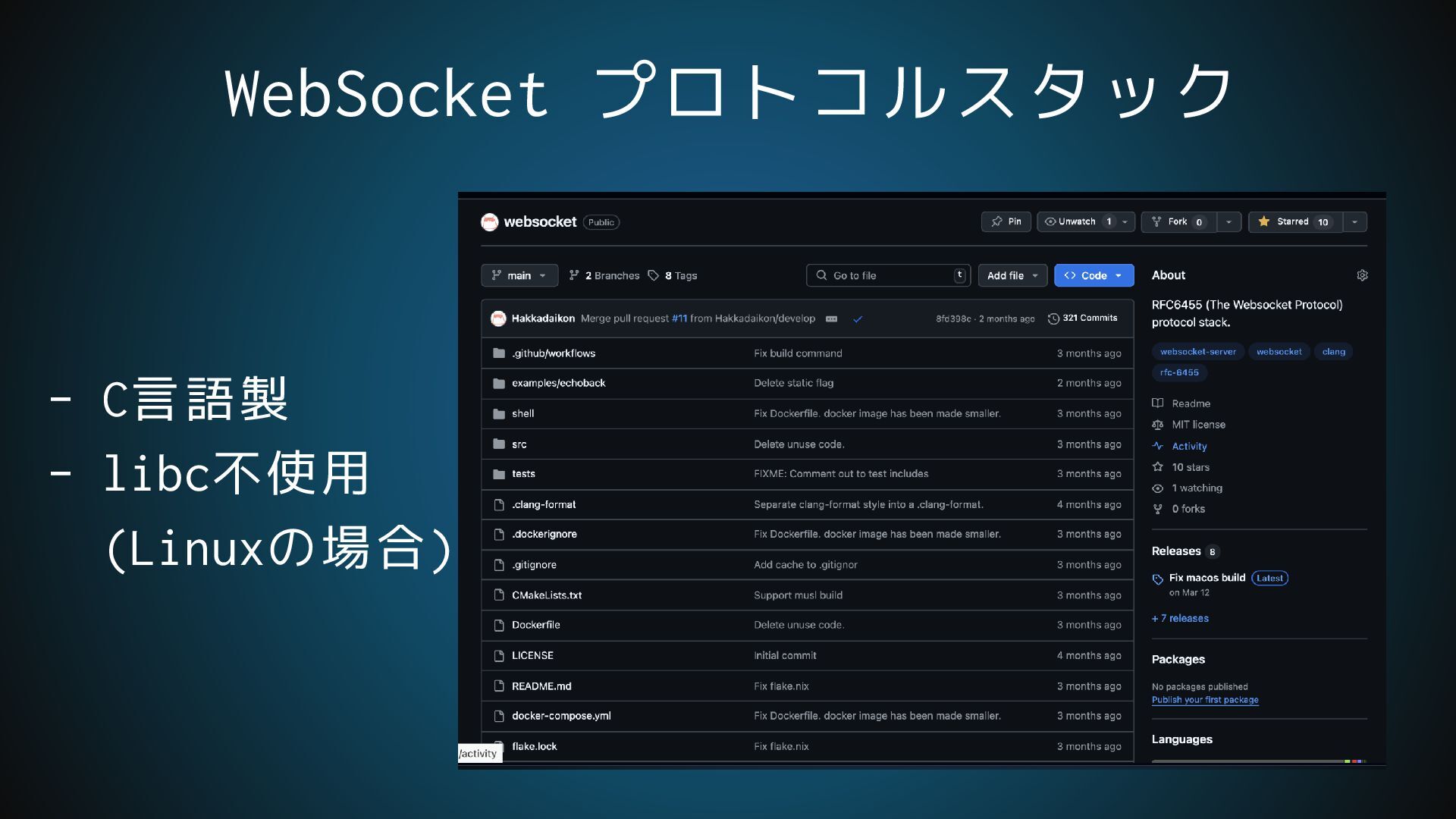
Task: Open the README.md file
Action: pyautogui.click(x=541, y=686)
